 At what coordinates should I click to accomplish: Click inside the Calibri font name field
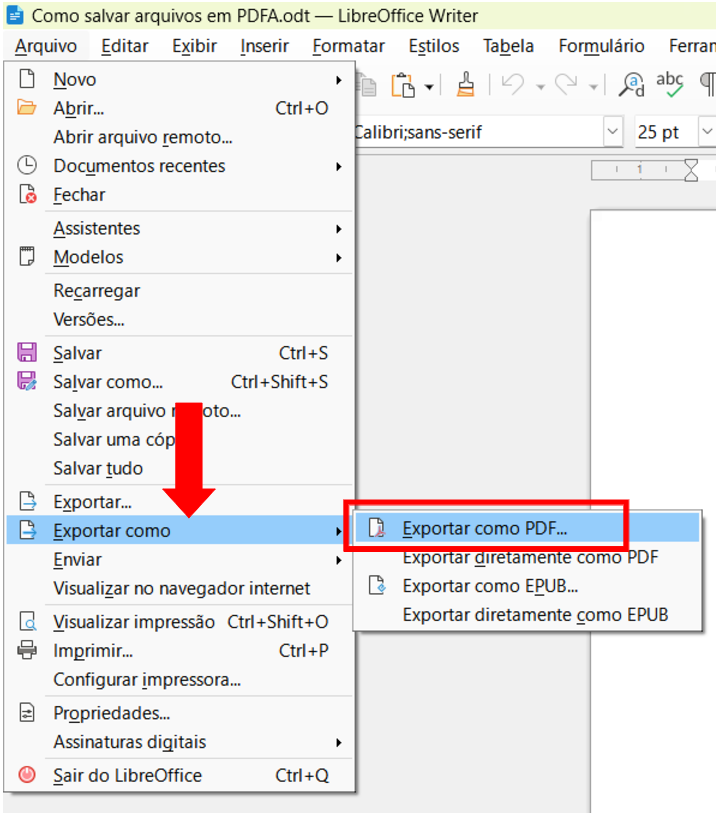click(470, 132)
